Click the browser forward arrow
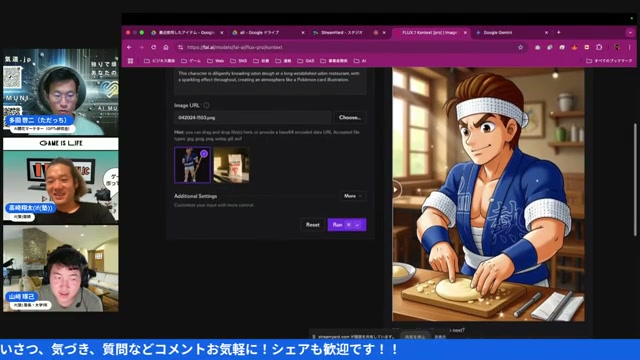Screen dimensions: 640x360 click(142, 47)
